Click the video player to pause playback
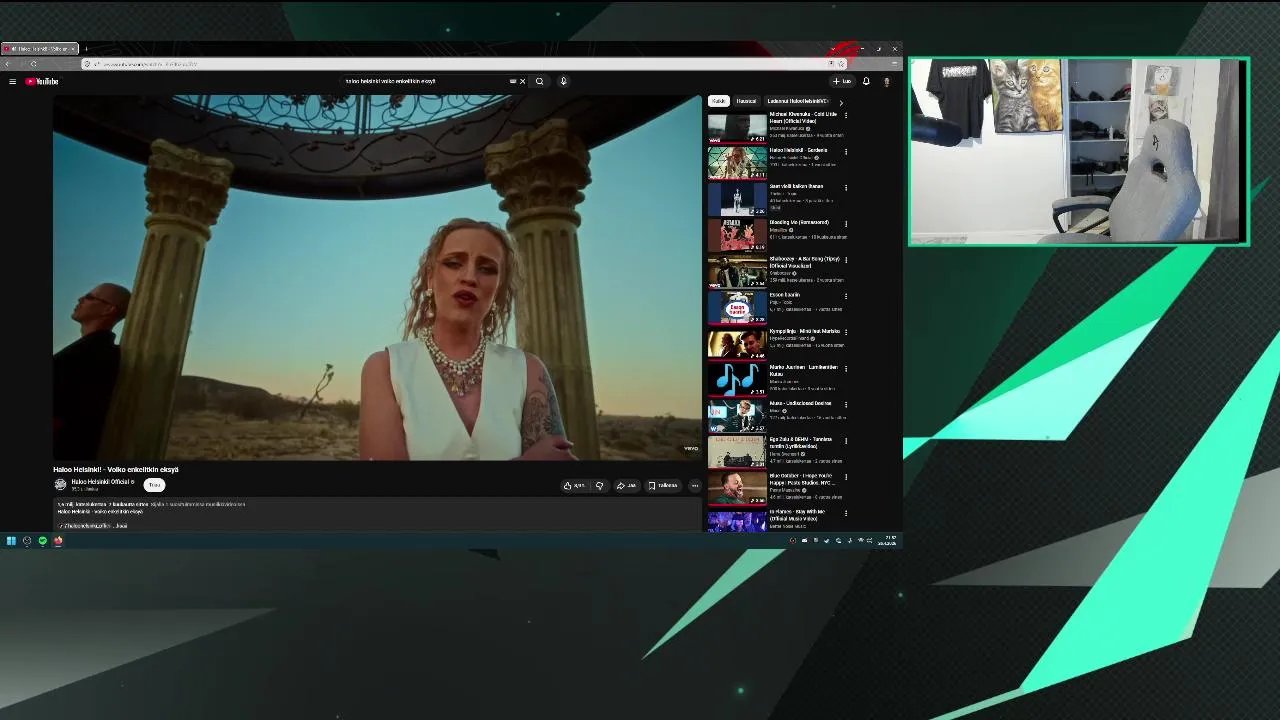Image resolution: width=1280 pixels, height=720 pixels. tap(378, 278)
